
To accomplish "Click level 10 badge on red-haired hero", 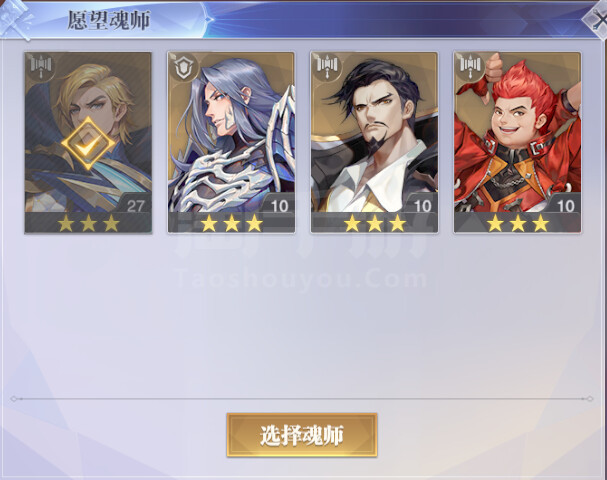I will (565, 205).
